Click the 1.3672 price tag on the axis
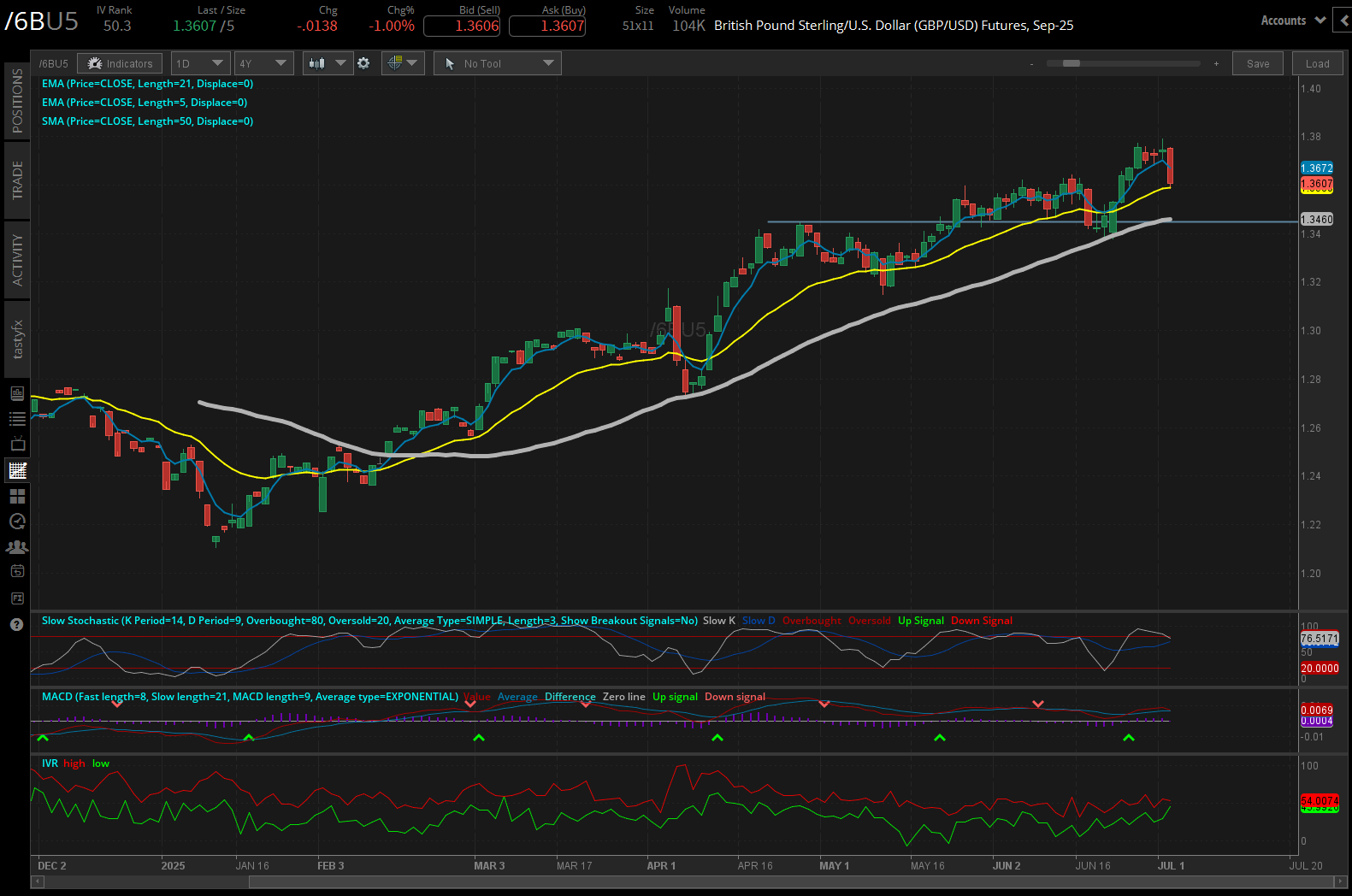 (x=1317, y=168)
